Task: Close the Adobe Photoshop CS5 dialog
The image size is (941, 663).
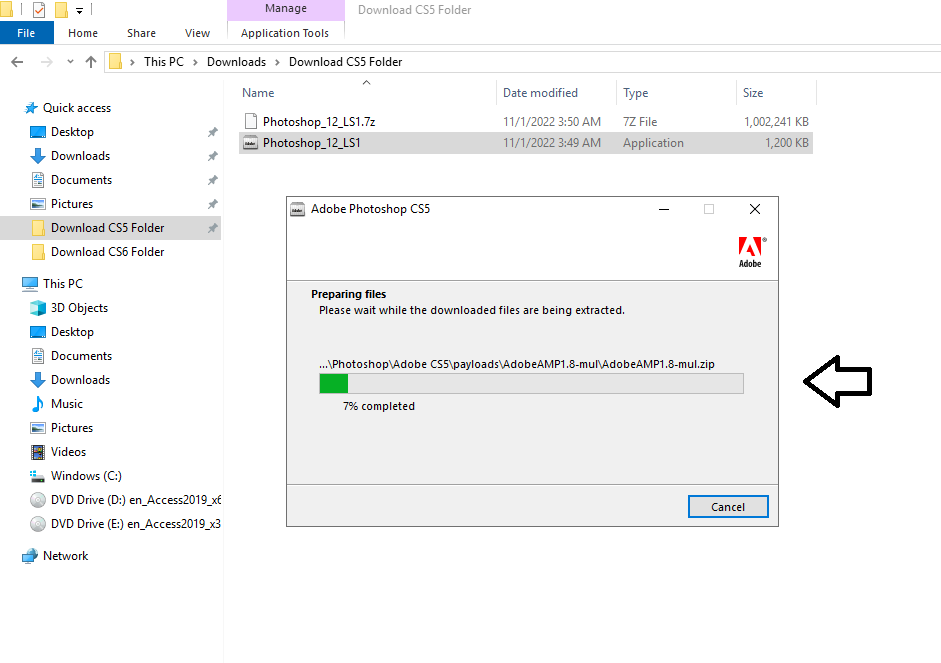Action: 755,209
